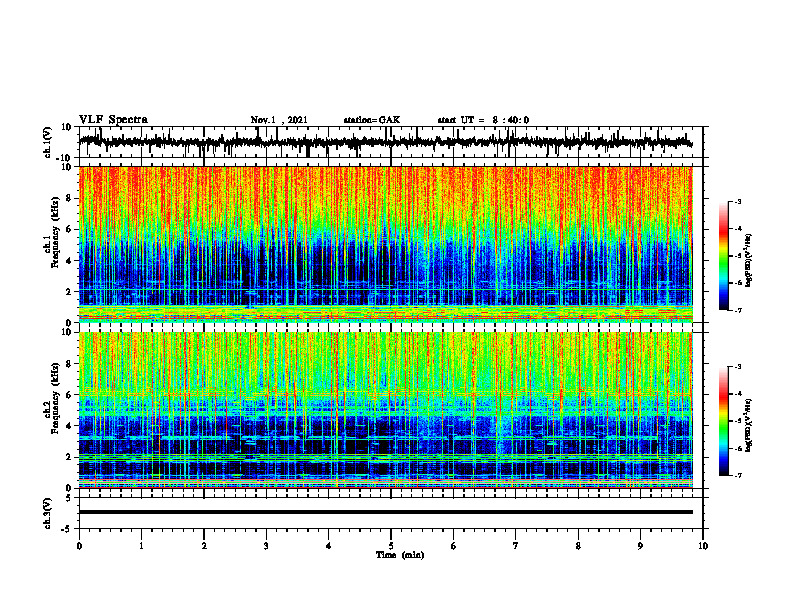Image resolution: width=792 pixels, height=612 pixels.
Task: Click time axis tick label "4"
Action: point(329,546)
